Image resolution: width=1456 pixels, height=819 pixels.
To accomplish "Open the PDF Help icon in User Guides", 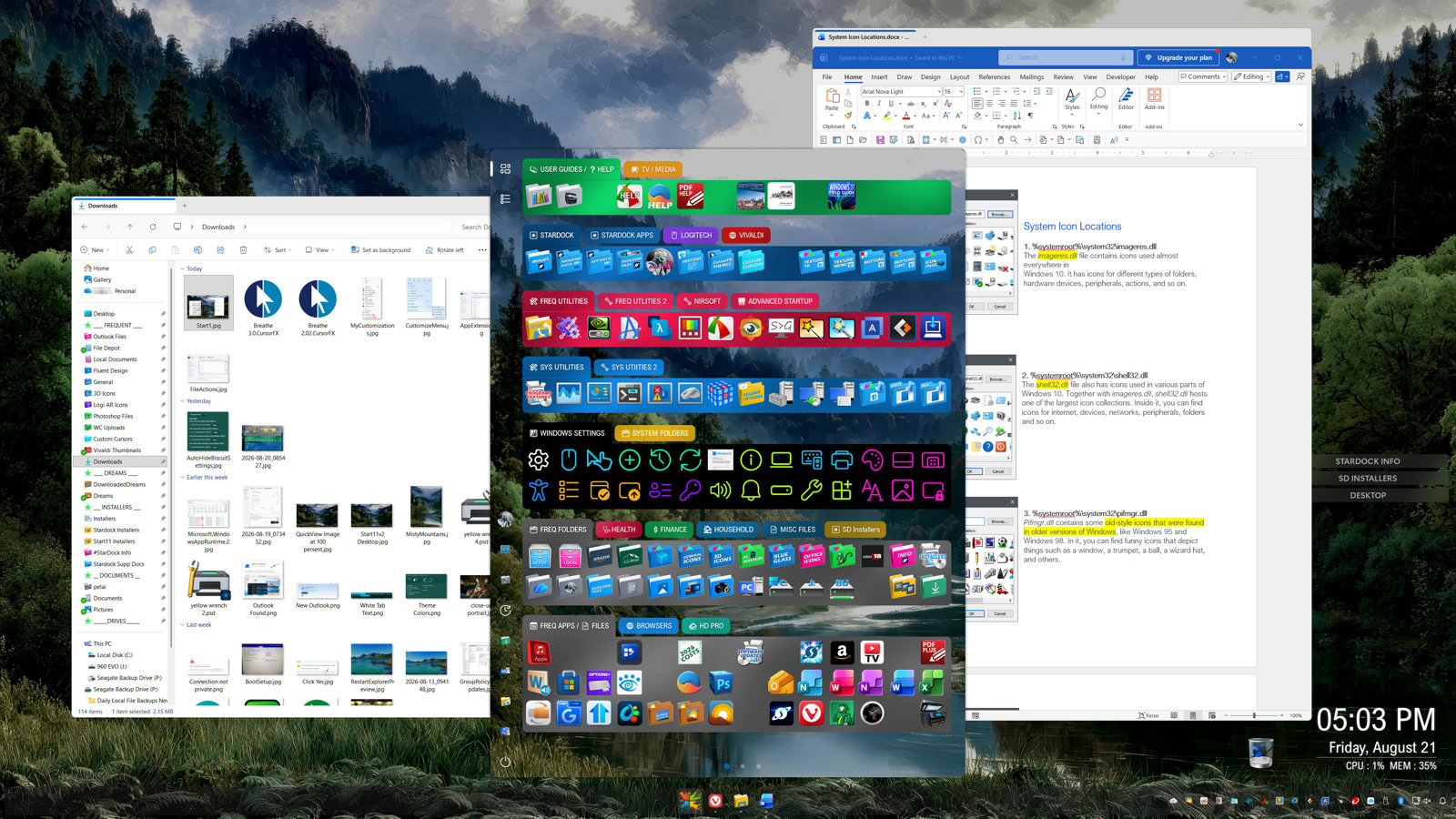I will click(690, 196).
